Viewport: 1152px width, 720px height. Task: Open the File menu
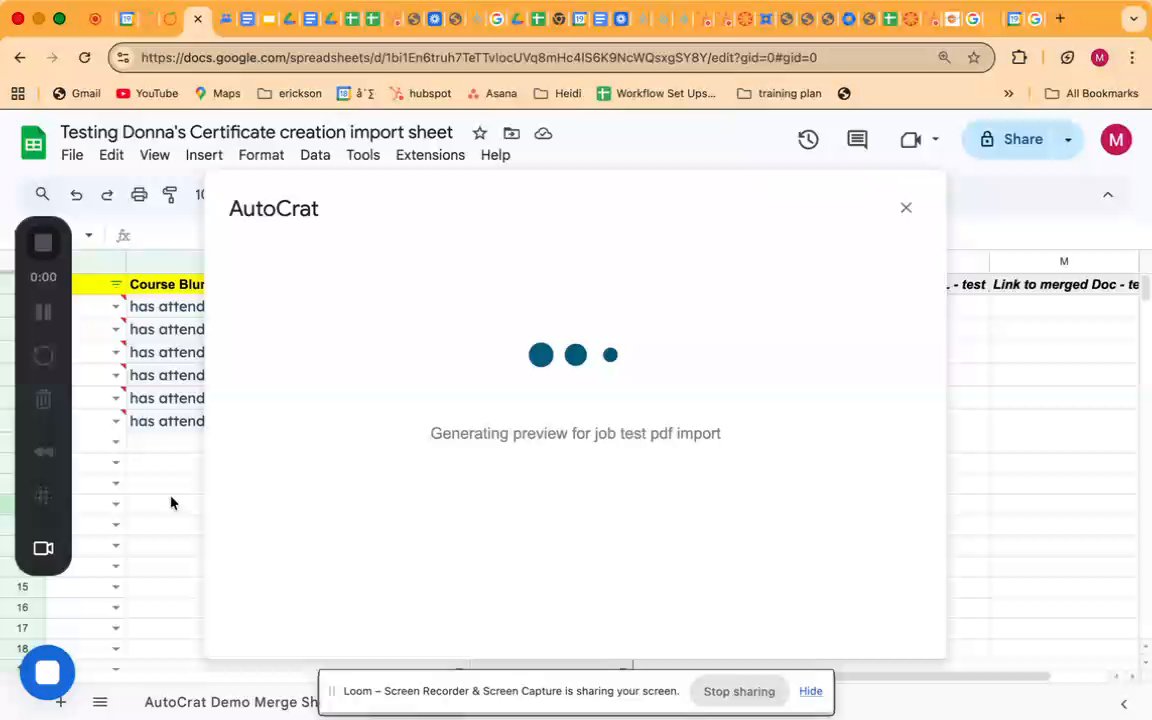[72, 155]
